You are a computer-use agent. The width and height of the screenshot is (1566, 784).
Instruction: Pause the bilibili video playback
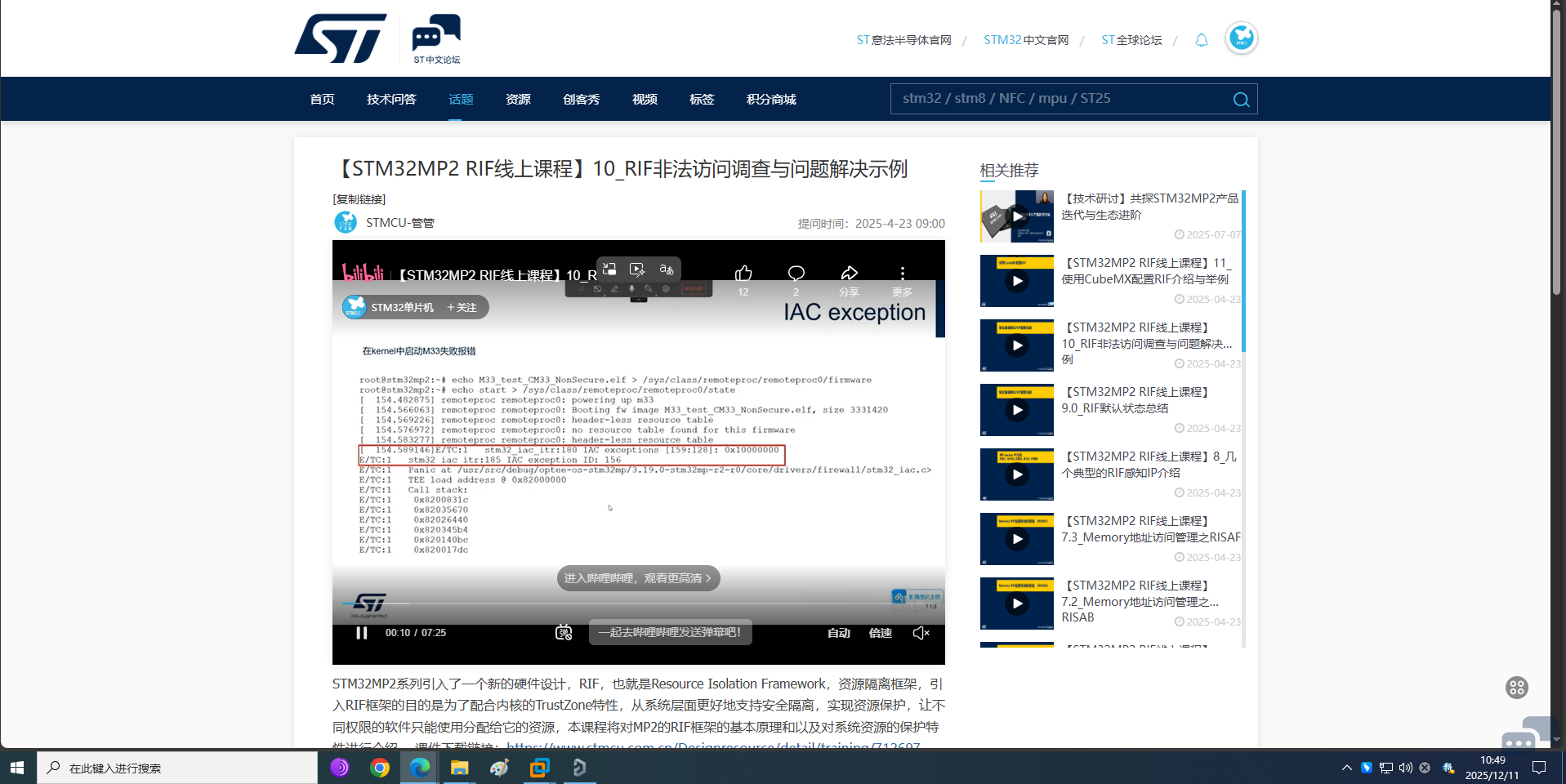click(x=361, y=633)
